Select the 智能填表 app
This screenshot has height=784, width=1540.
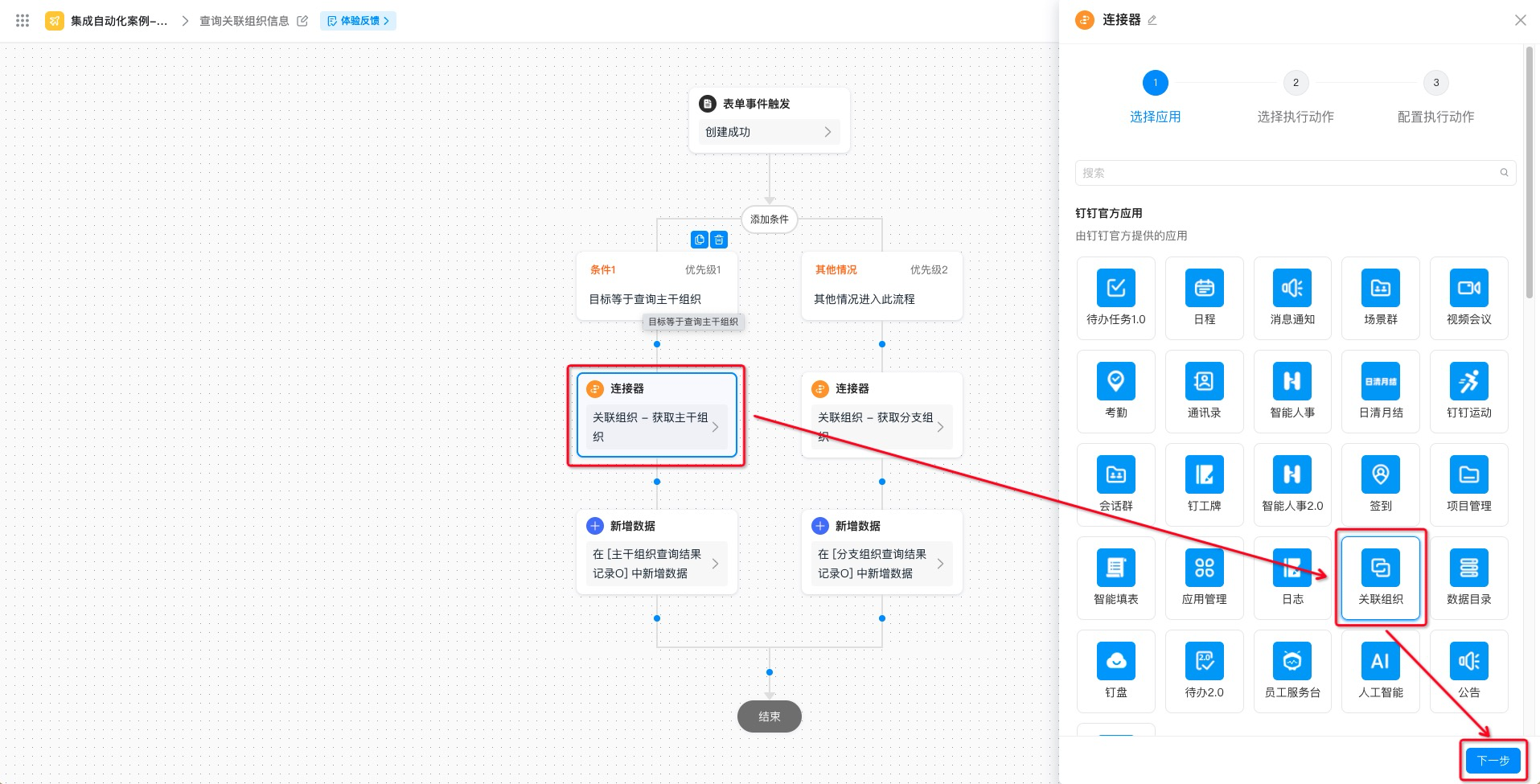1115,578
